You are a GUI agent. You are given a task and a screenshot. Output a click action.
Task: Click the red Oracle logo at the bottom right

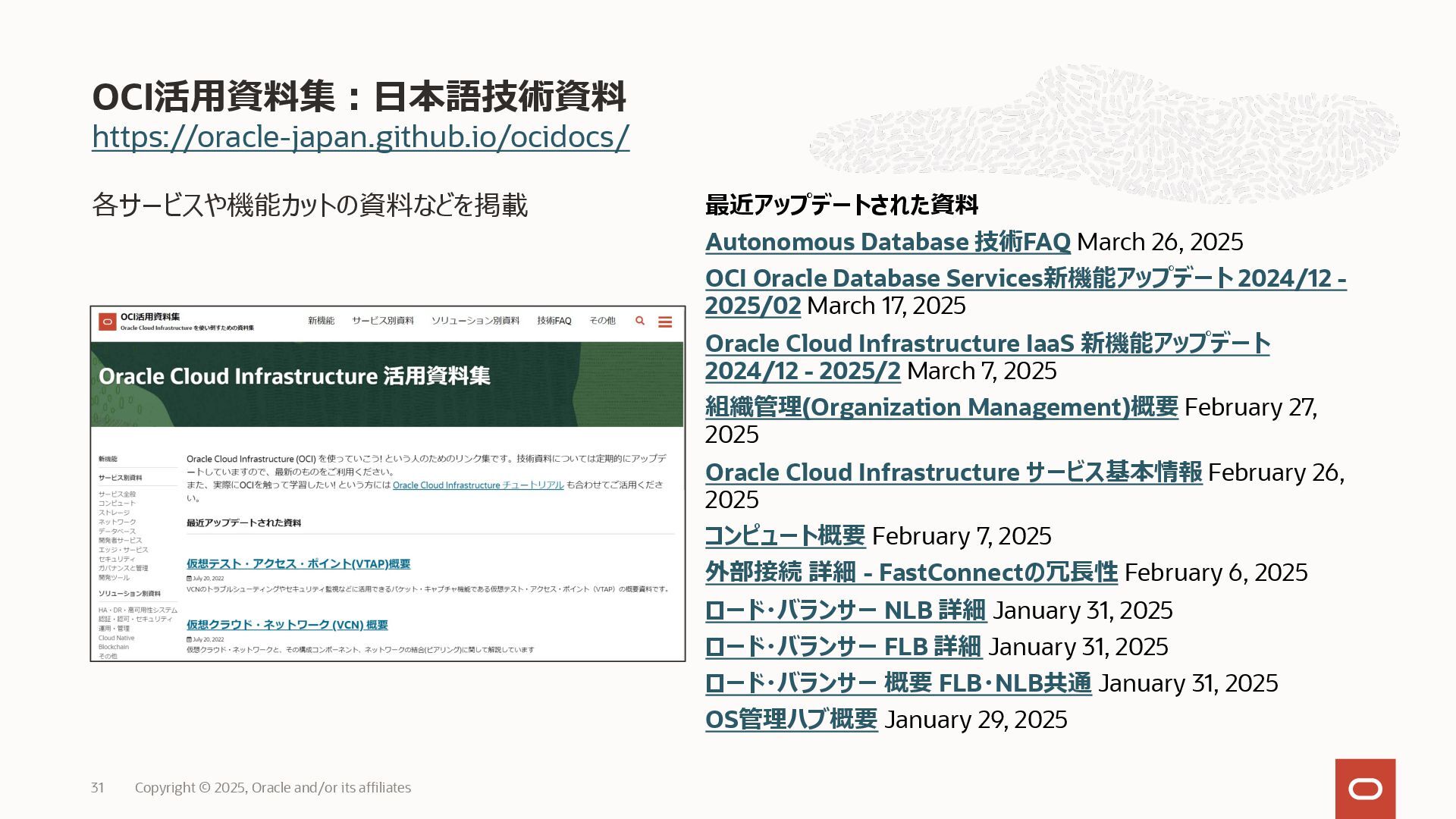1365,789
